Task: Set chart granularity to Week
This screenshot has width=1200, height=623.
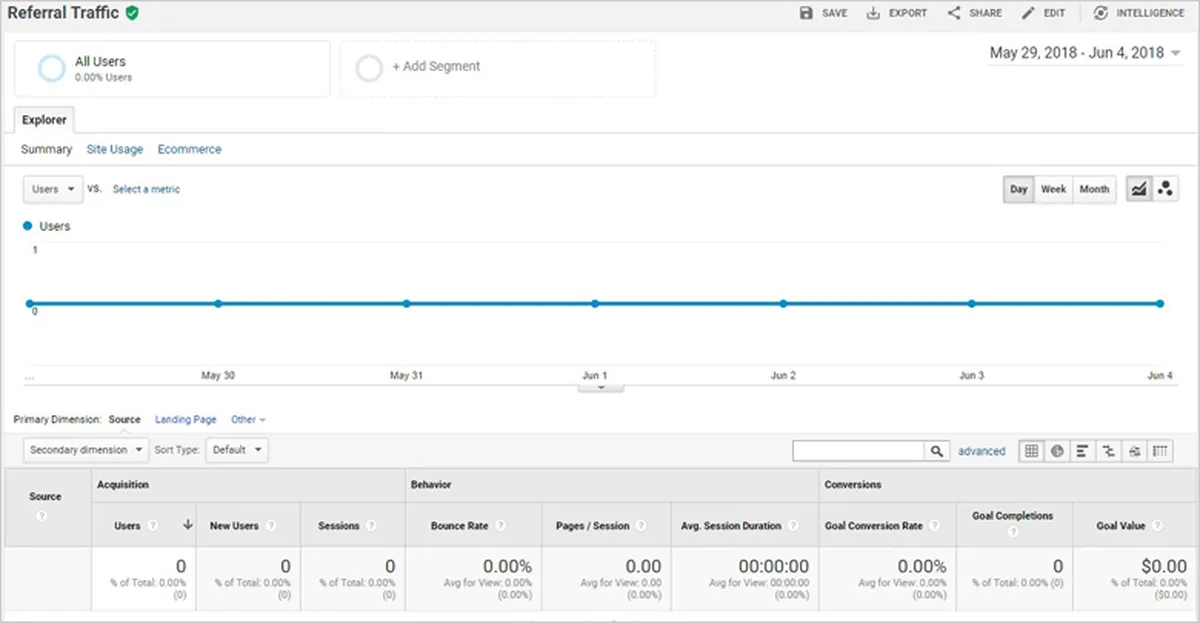Action: 1053,189
